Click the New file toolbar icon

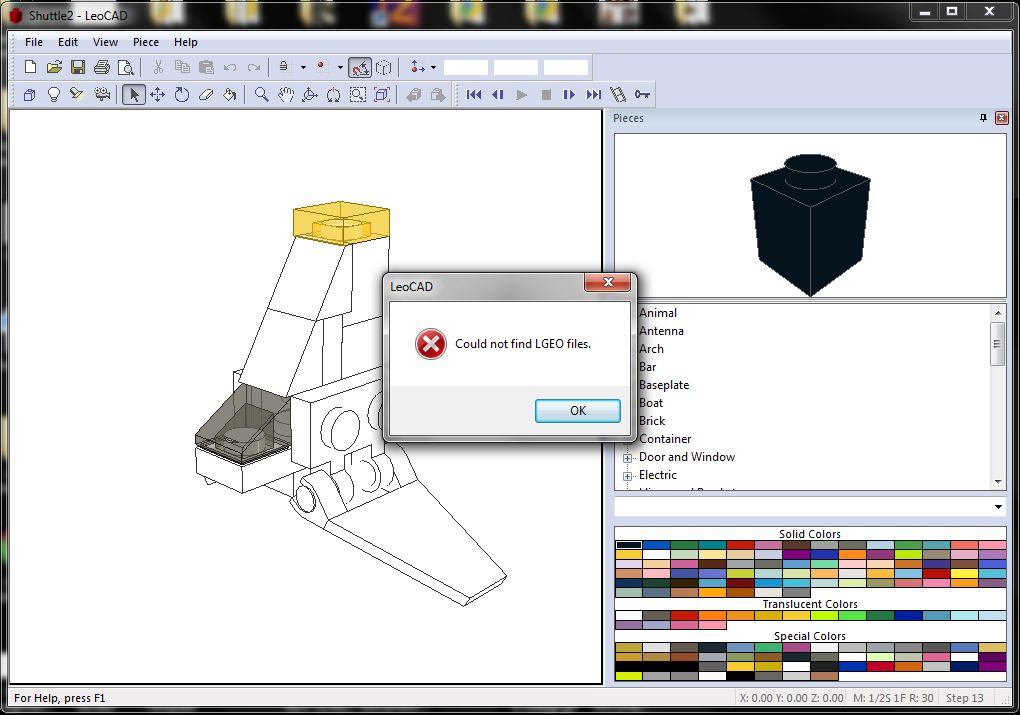point(30,67)
